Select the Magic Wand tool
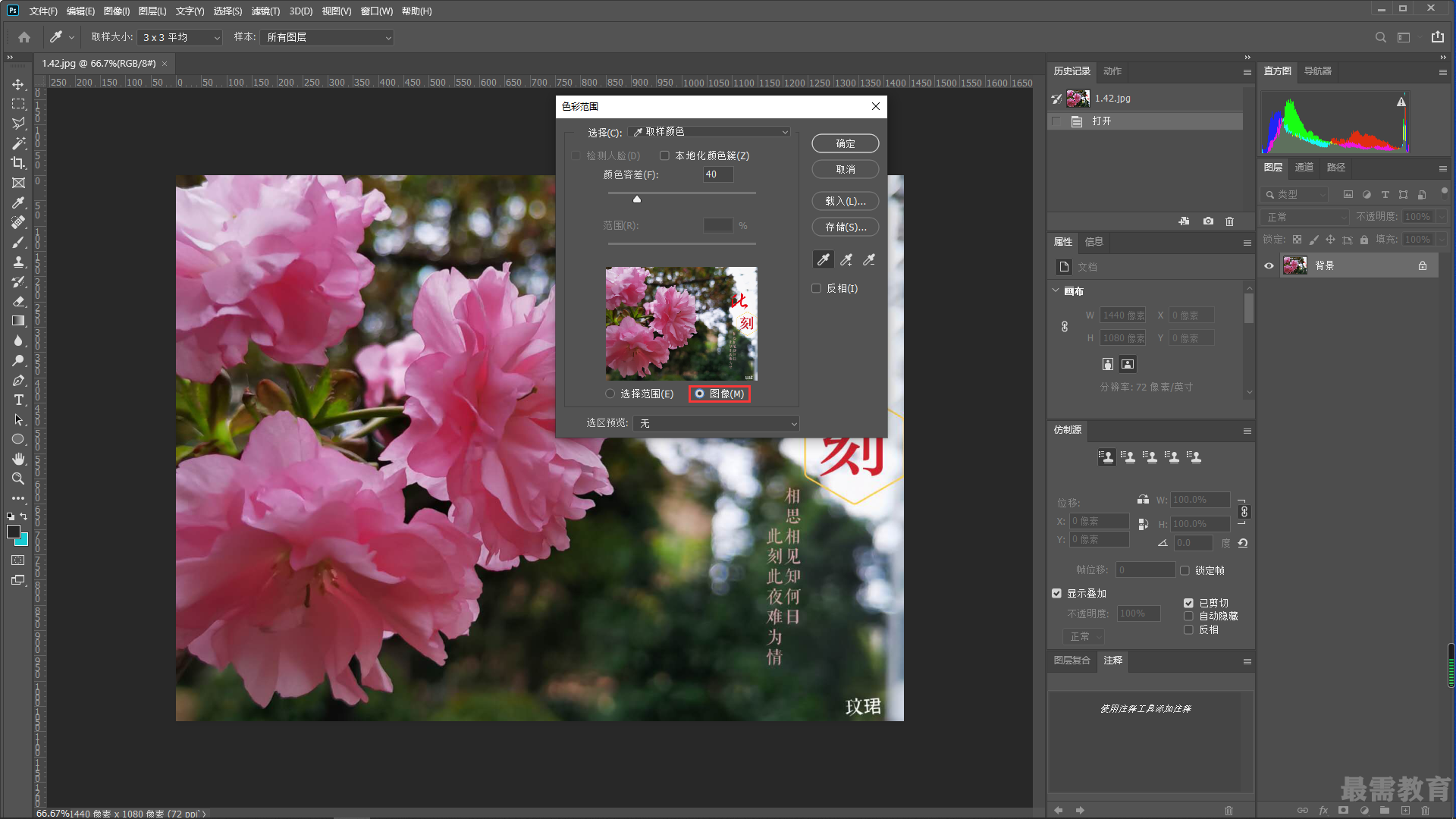1456x819 pixels. tap(18, 143)
